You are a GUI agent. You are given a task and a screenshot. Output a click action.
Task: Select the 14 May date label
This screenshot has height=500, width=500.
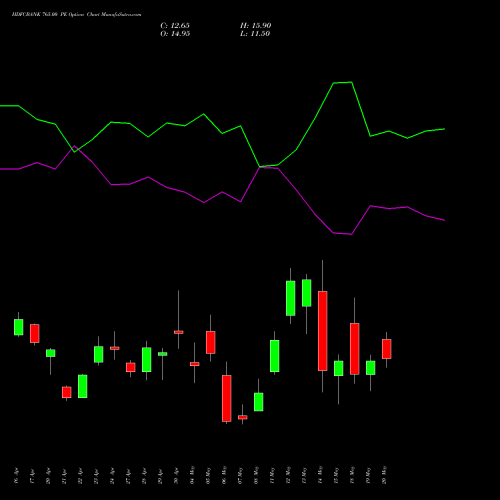pos(321,475)
